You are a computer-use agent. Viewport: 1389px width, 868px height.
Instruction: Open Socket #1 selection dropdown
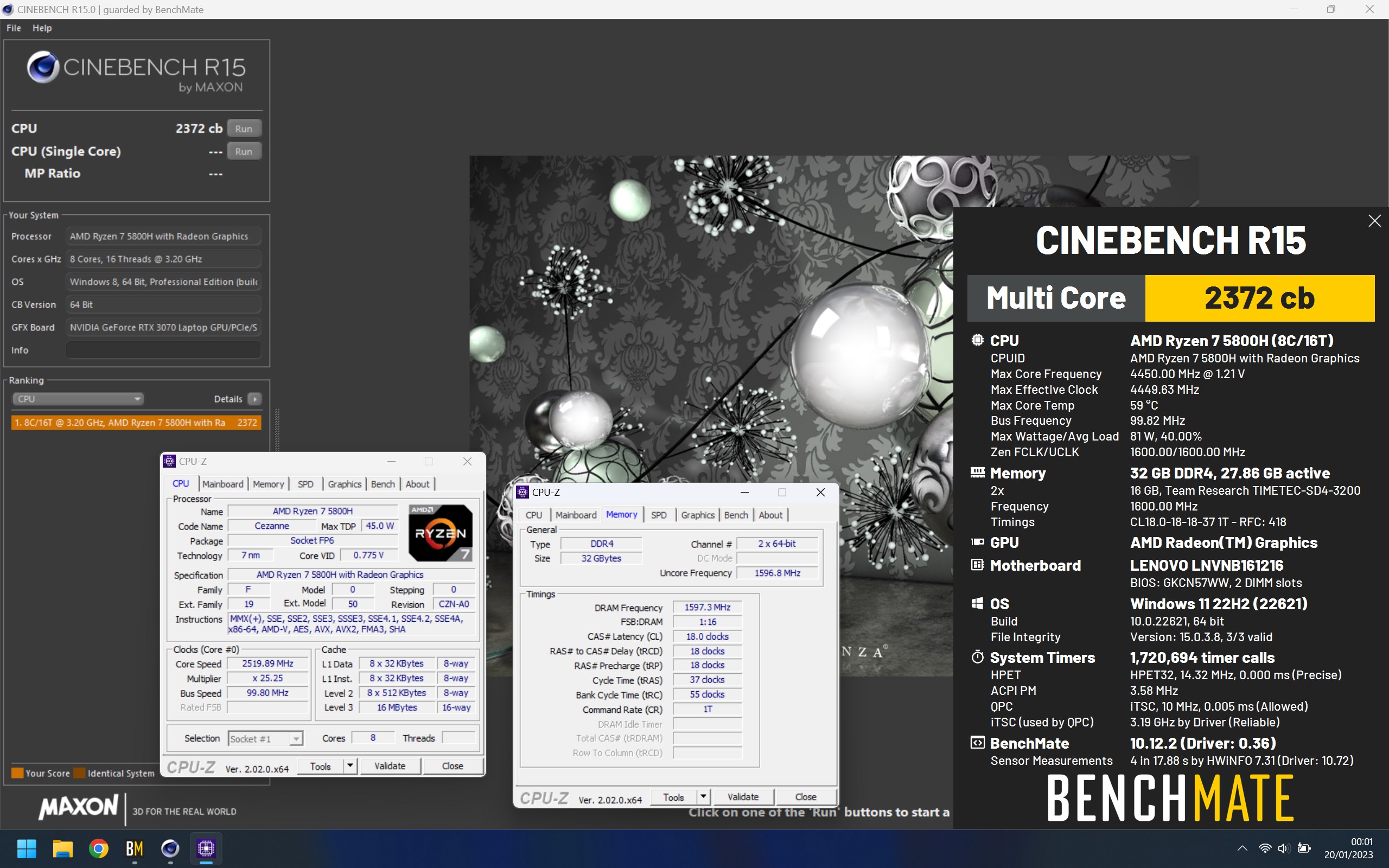(265, 738)
